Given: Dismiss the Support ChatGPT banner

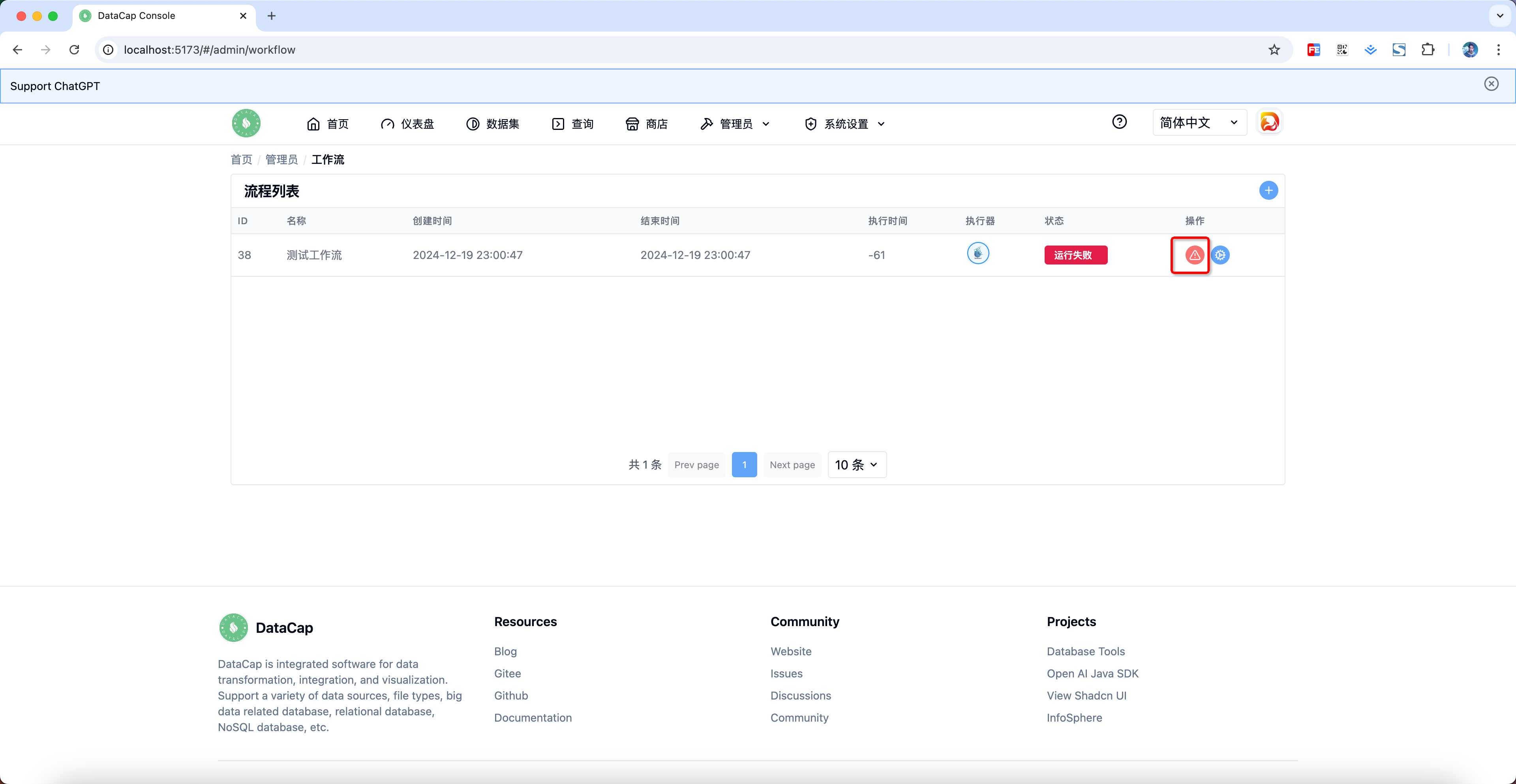Looking at the screenshot, I should (1491, 84).
